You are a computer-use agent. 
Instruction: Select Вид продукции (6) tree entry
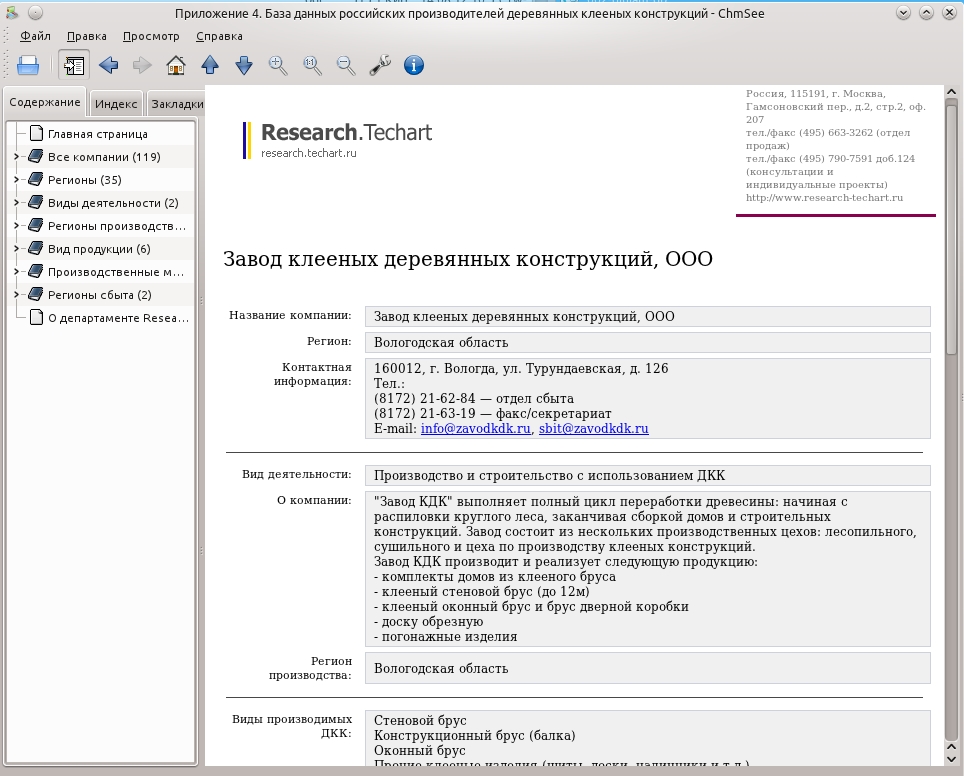point(99,248)
